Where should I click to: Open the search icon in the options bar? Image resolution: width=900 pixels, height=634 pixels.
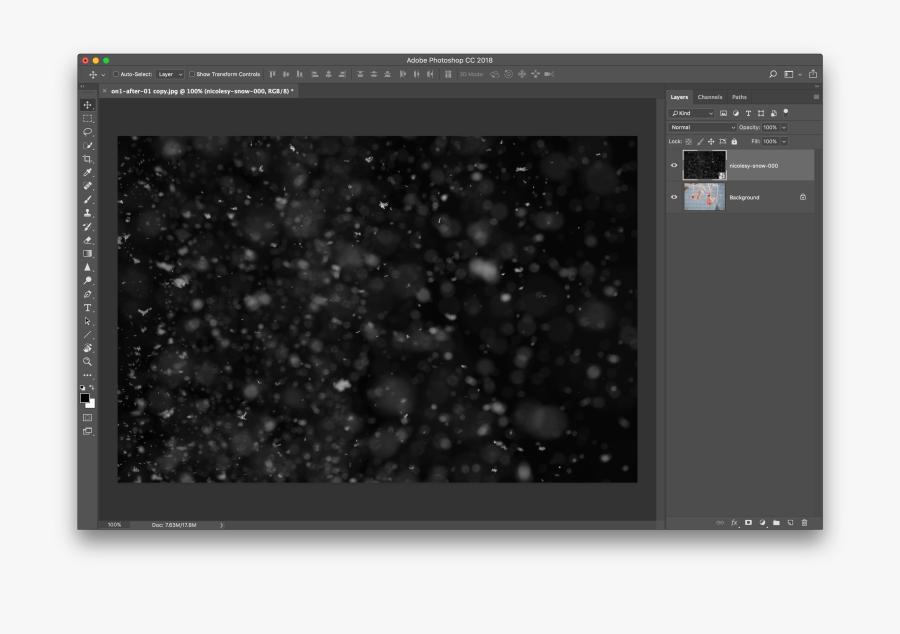771,73
